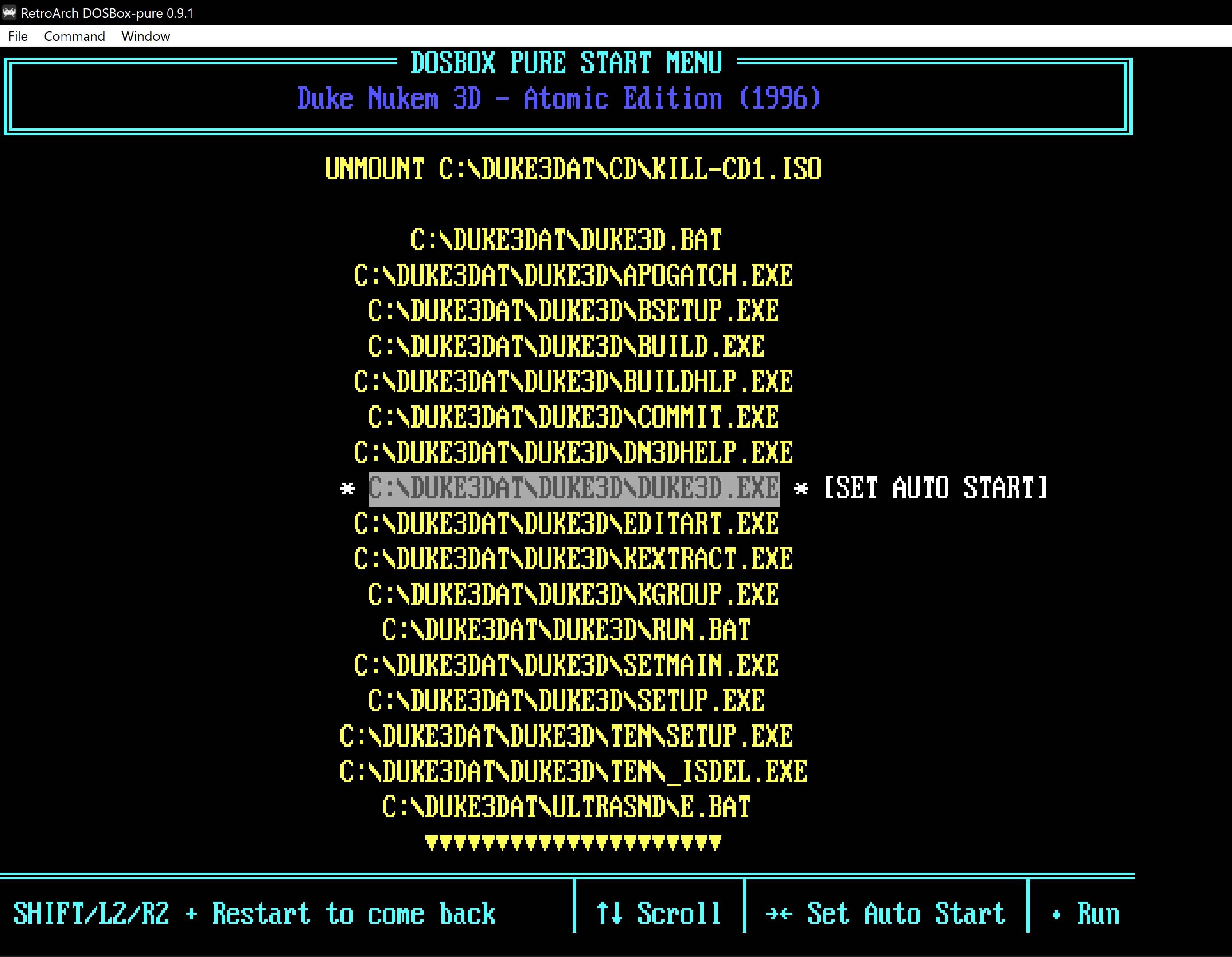The width and height of the screenshot is (1232, 957).
Task: Select the DUKE3D\RUN.BAT entry
Action: [x=566, y=630]
